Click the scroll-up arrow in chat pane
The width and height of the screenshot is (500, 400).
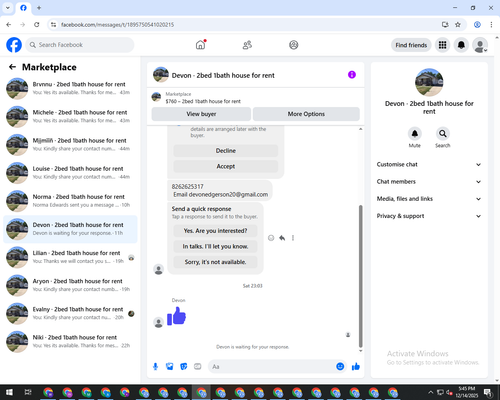(360, 129)
